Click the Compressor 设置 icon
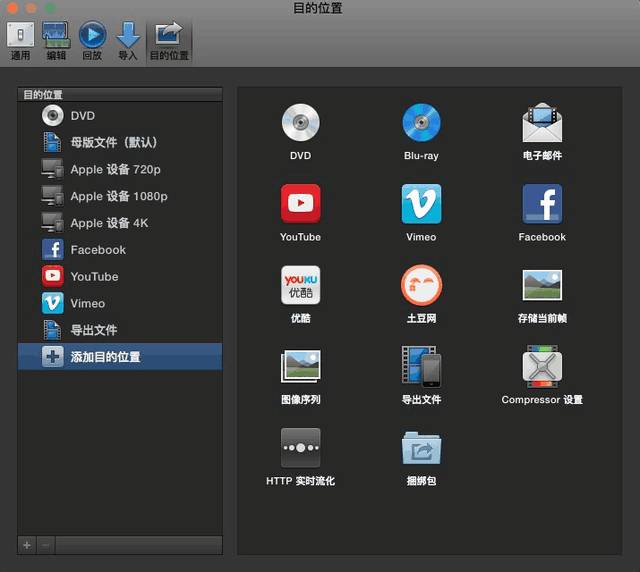 tap(542, 366)
